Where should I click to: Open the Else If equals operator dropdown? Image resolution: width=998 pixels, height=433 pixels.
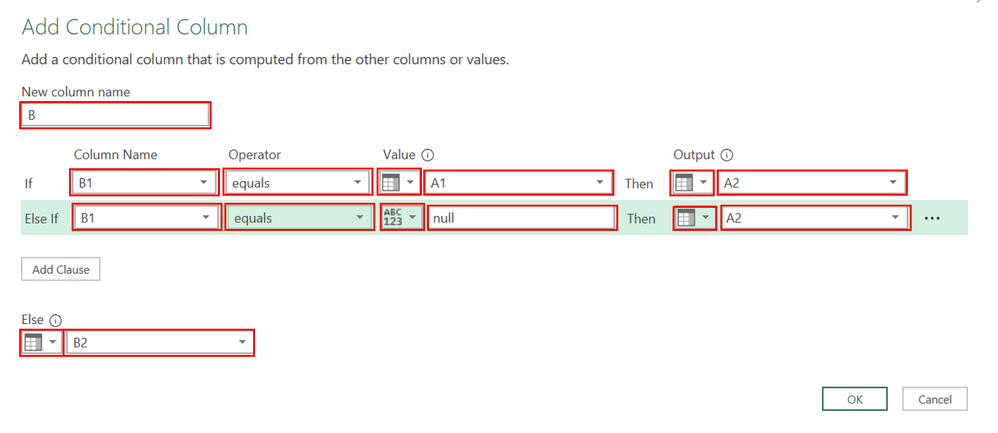tap(358, 218)
